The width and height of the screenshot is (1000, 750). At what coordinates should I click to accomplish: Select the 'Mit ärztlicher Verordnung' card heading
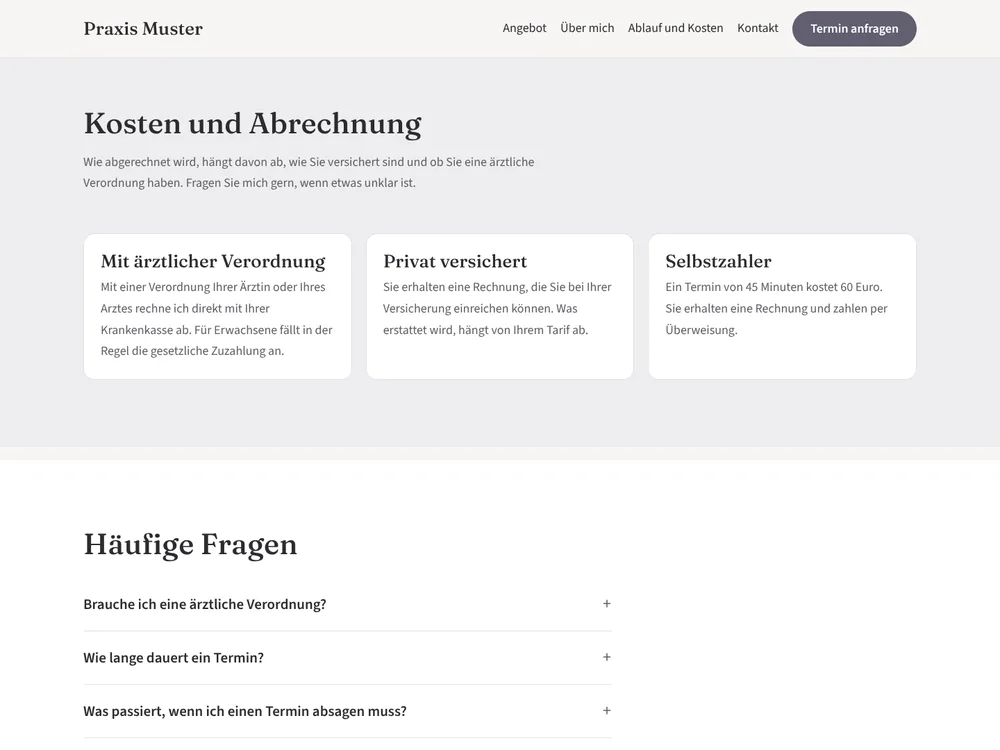click(x=213, y=261)
